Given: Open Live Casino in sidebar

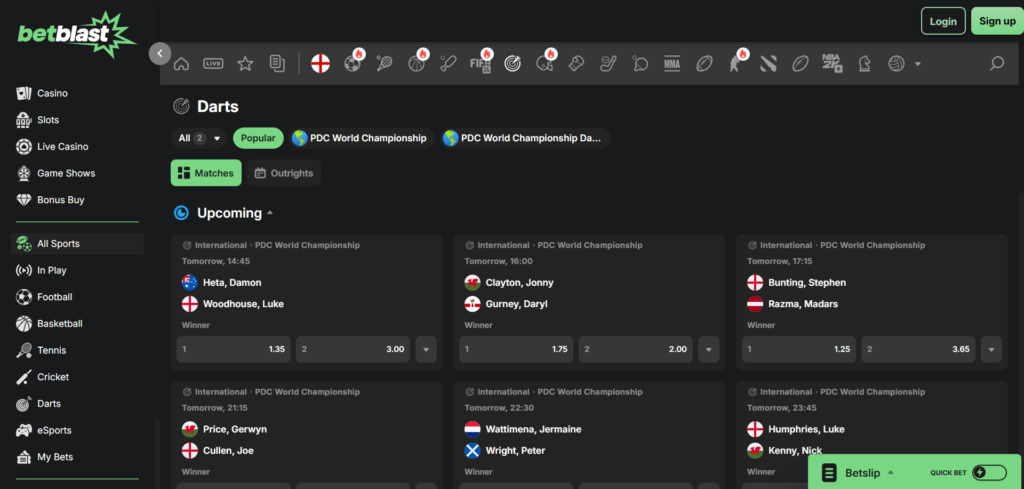Looking at the screenshot, I should tap(62, 147).
